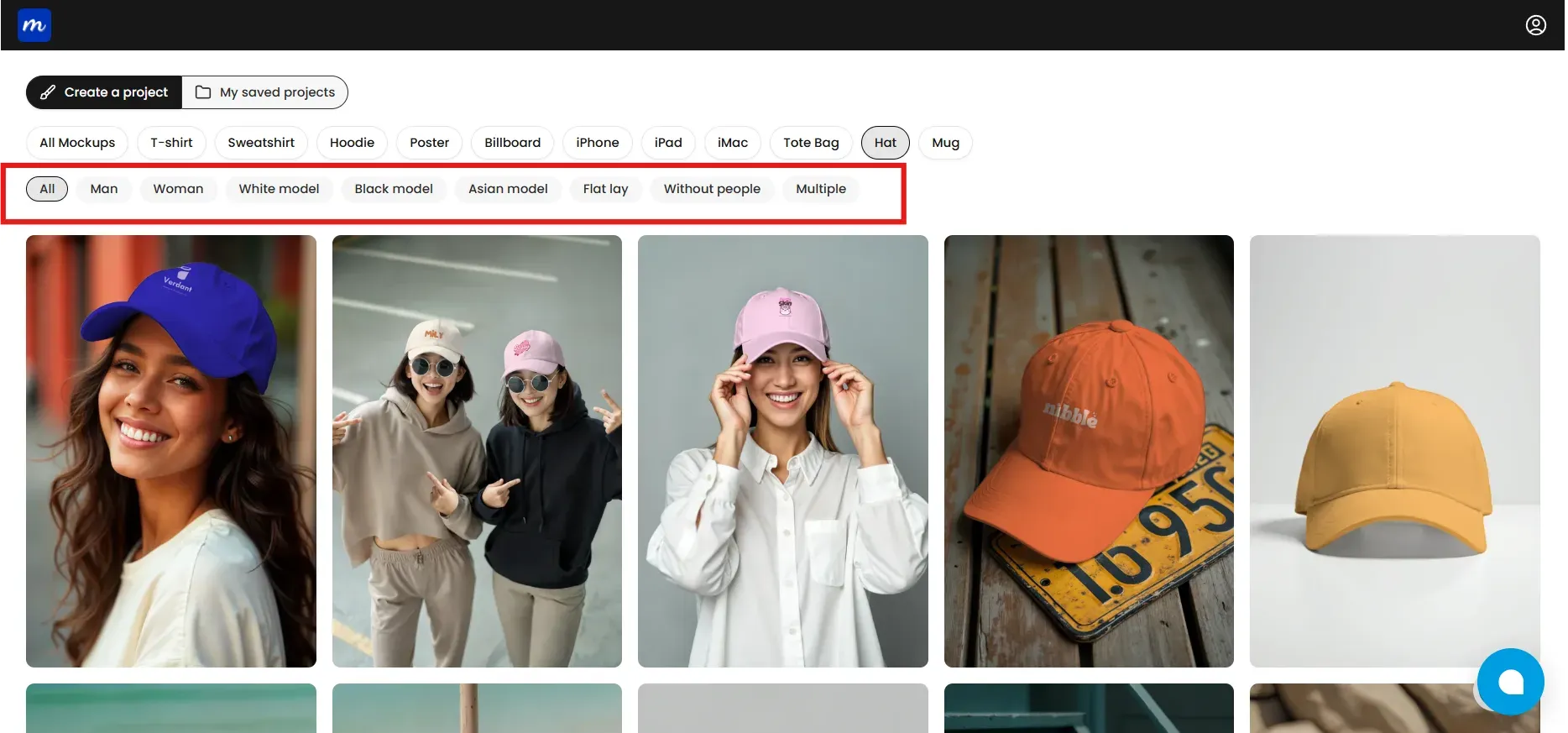The height and width of the screenshot is (733, 1568).
Task: Choose the All filter chip
Action: pos(47,189)
